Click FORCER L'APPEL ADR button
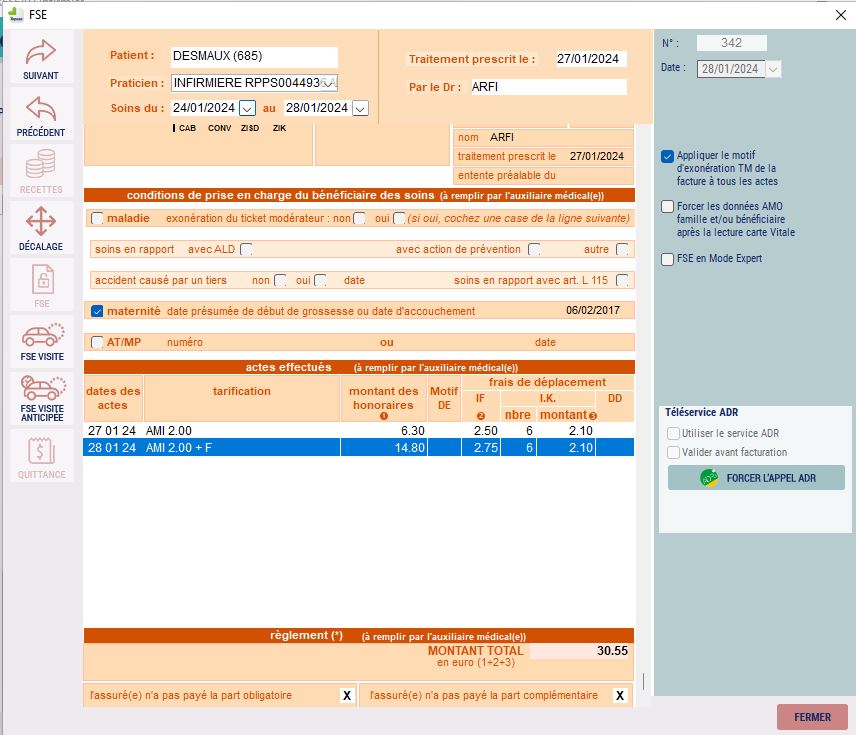The image size is (856, 735). coord(756,478)
